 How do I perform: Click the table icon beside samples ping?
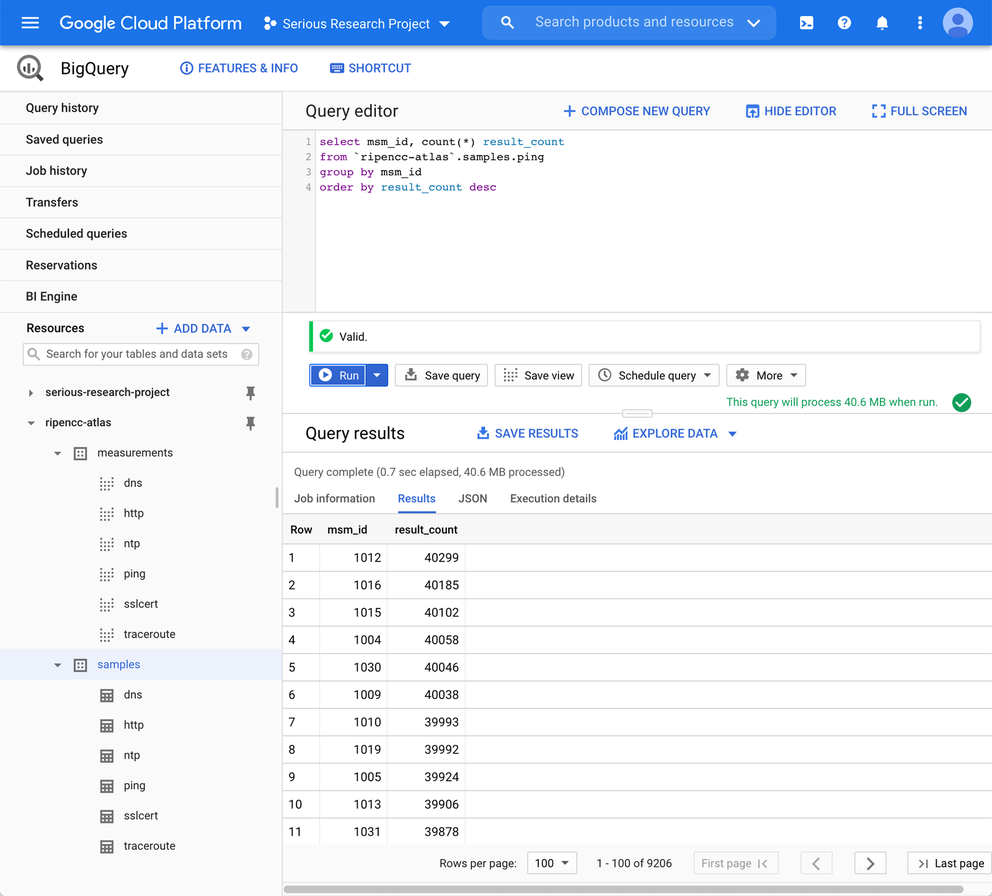point(107,786)
